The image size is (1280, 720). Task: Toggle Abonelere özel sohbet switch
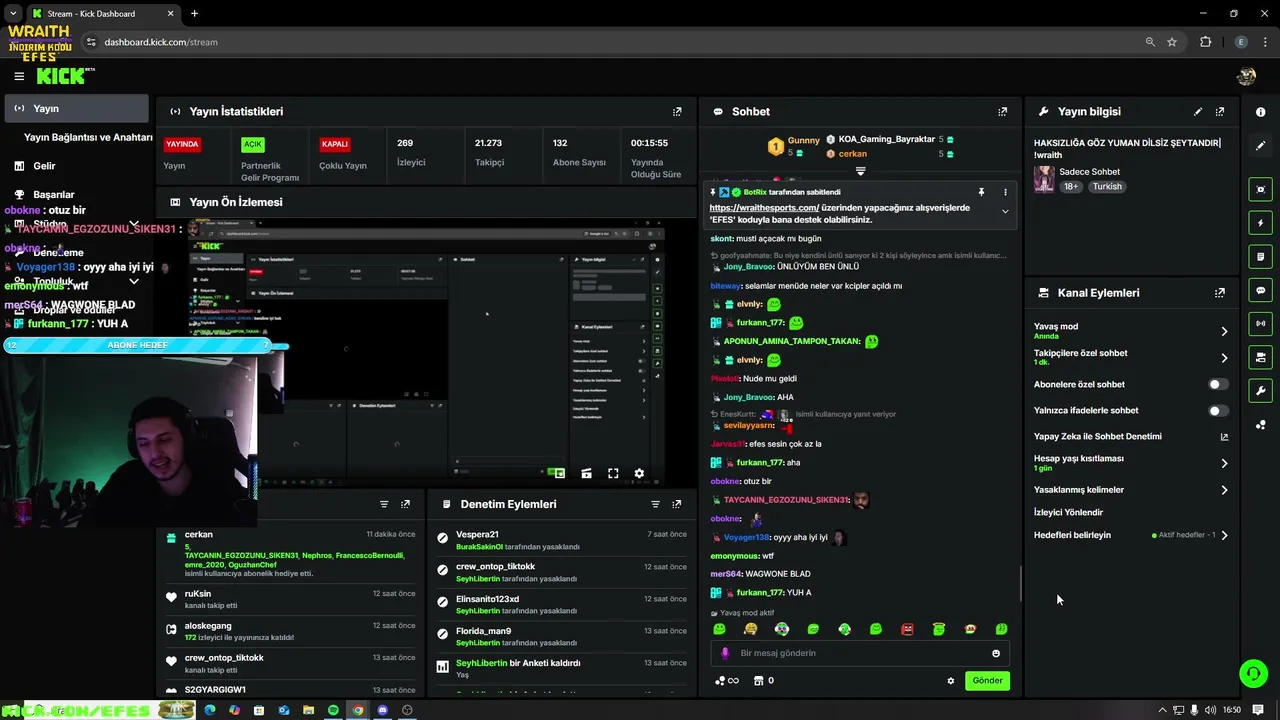(x=1217, y=384)
